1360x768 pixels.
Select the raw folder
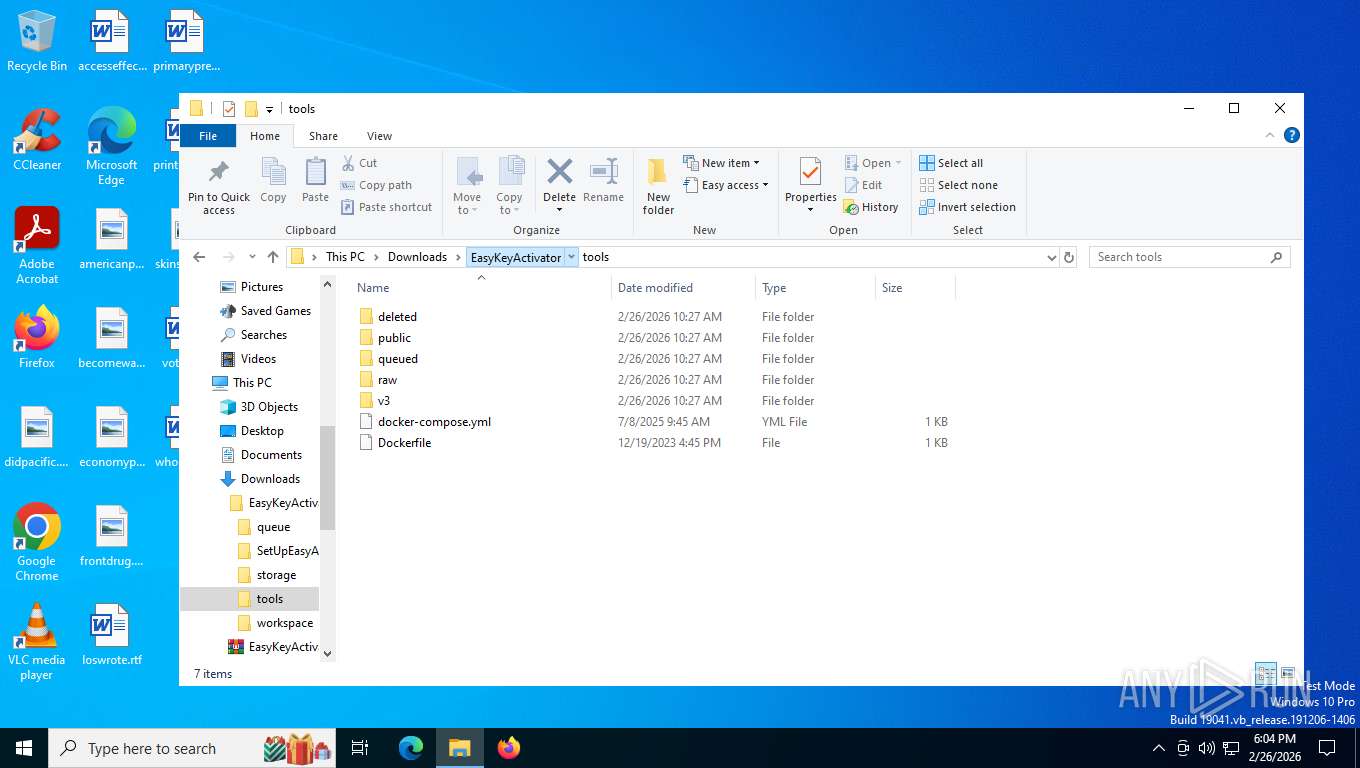(x=387, y=380)
